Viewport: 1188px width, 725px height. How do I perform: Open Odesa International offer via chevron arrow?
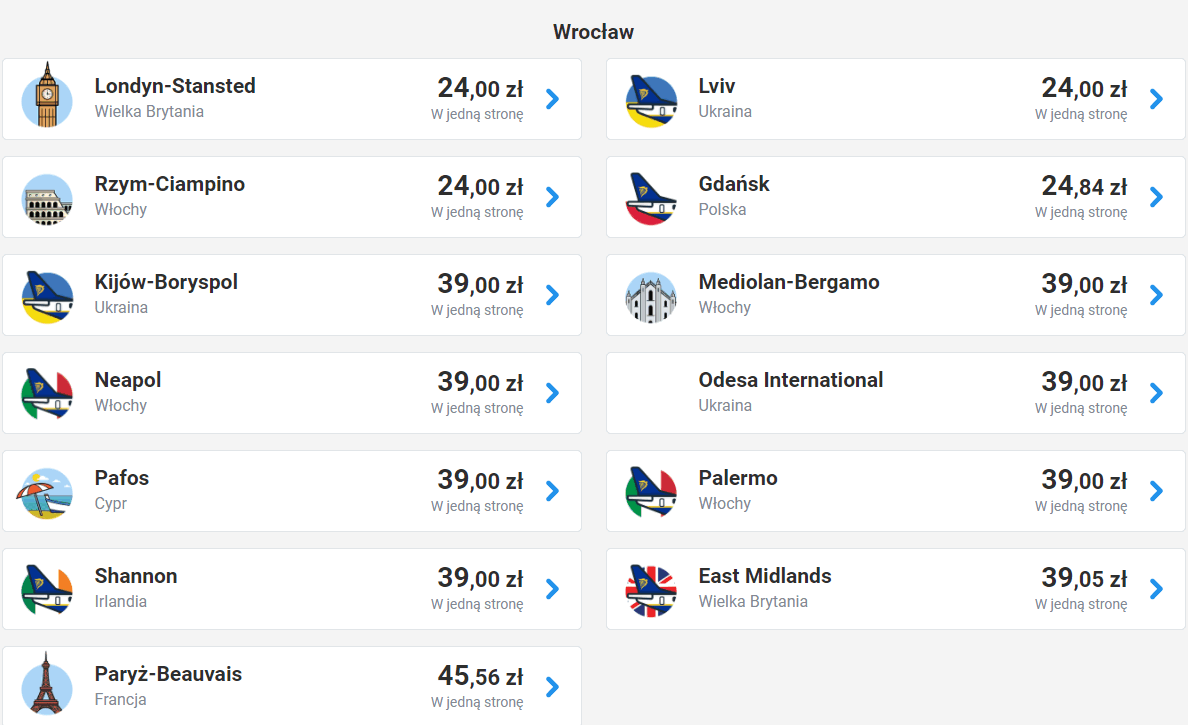point(1156,393)
